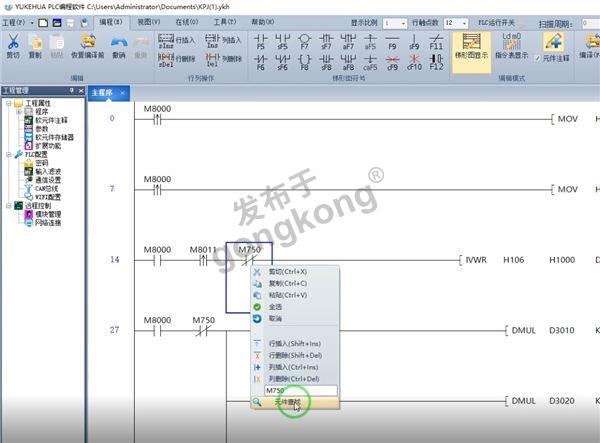Click the 元件查找 search button
Screen dimensions: 600x443
pyautogui.click(x=294, y=402)
